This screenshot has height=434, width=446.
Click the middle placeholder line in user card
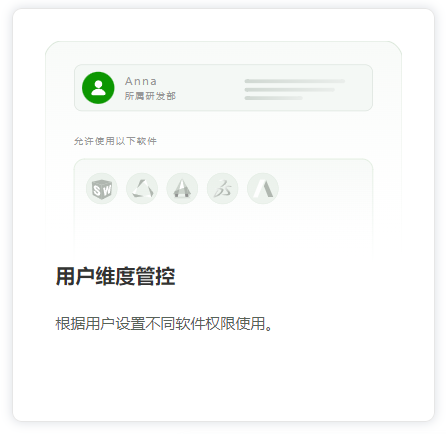pyautogui.click(x=289, y=90)
